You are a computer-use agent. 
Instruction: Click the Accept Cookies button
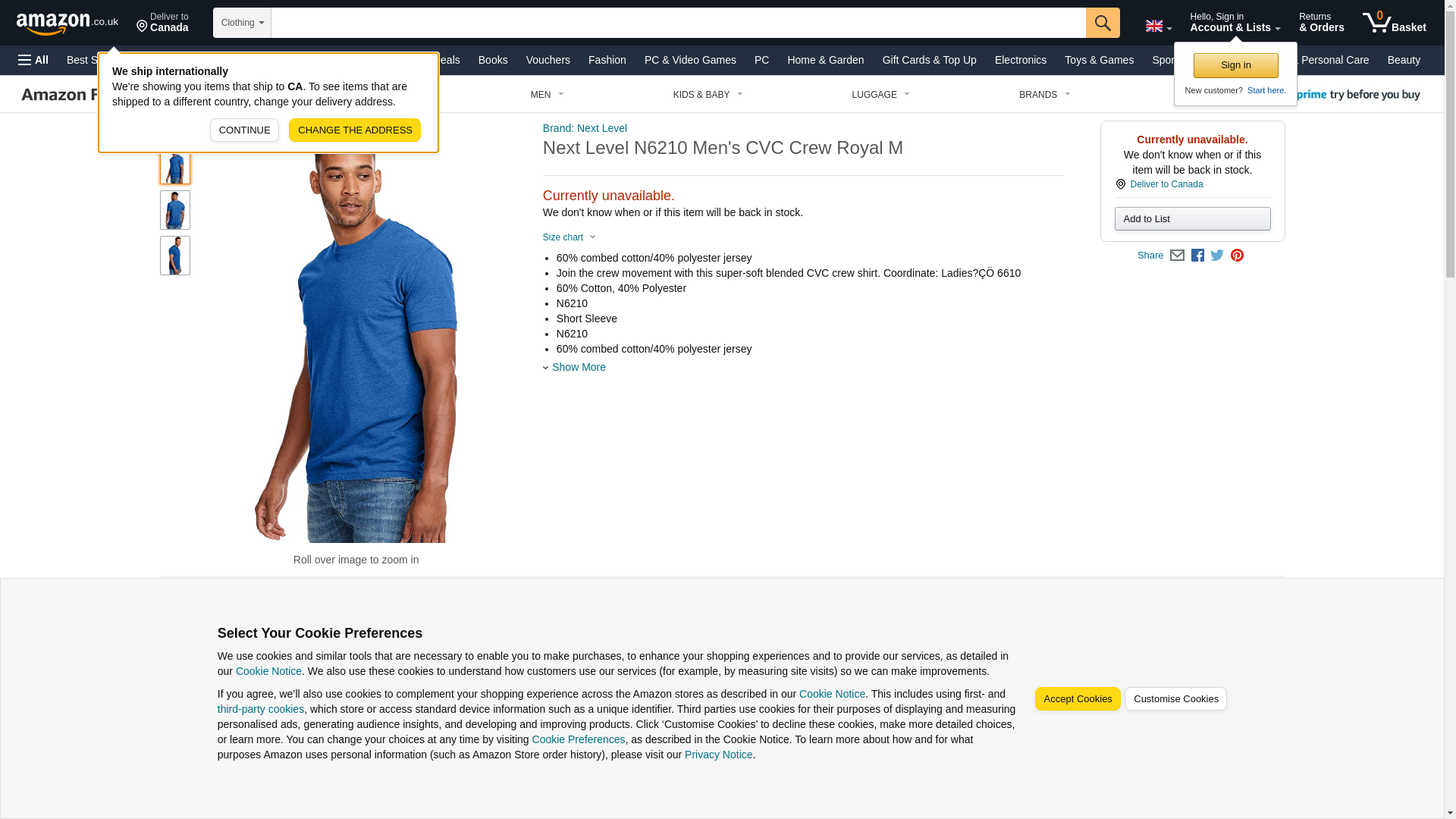pos(1078,699)
